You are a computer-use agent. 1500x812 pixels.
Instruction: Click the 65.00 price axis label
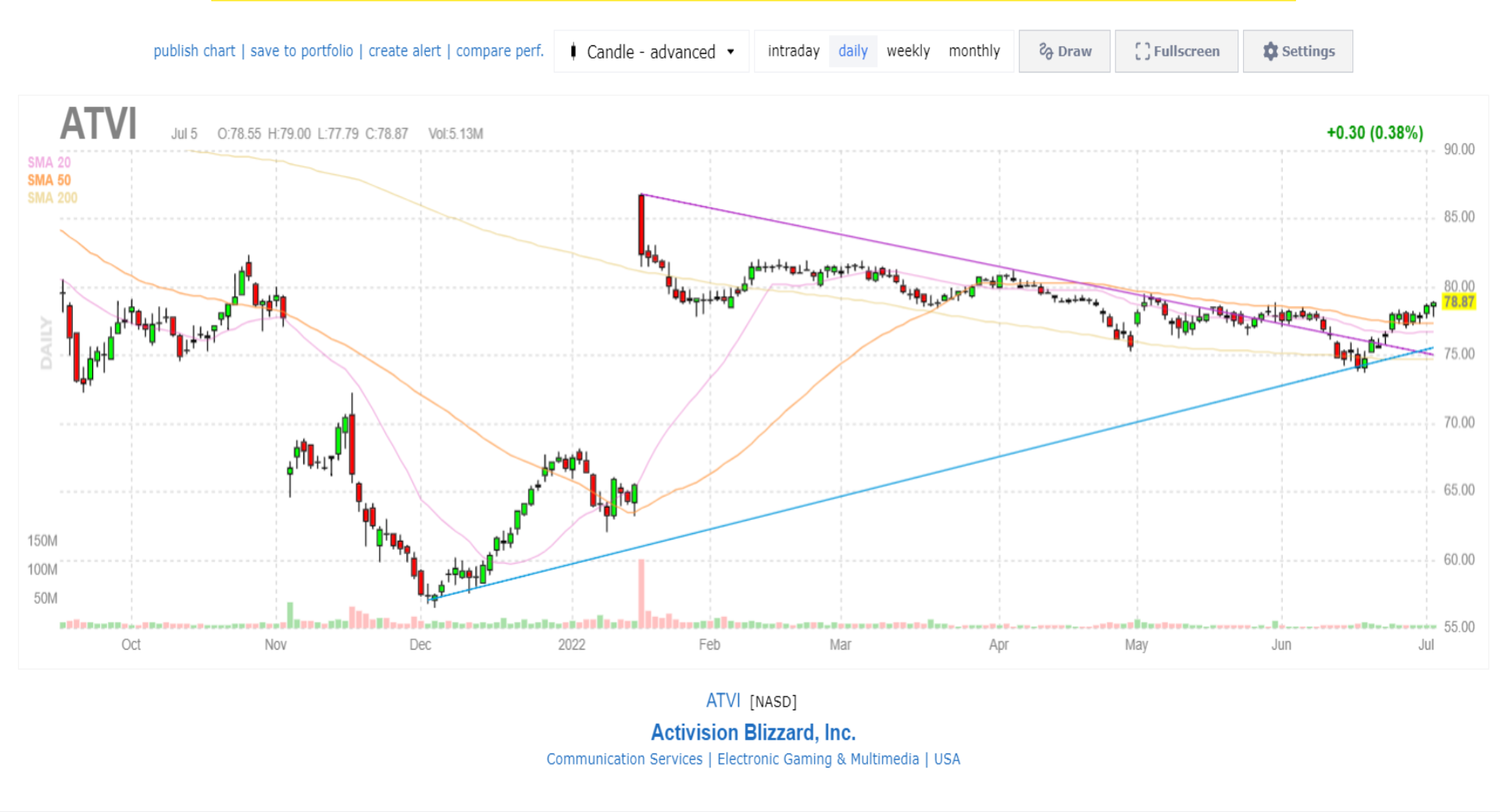point(1459,490)
